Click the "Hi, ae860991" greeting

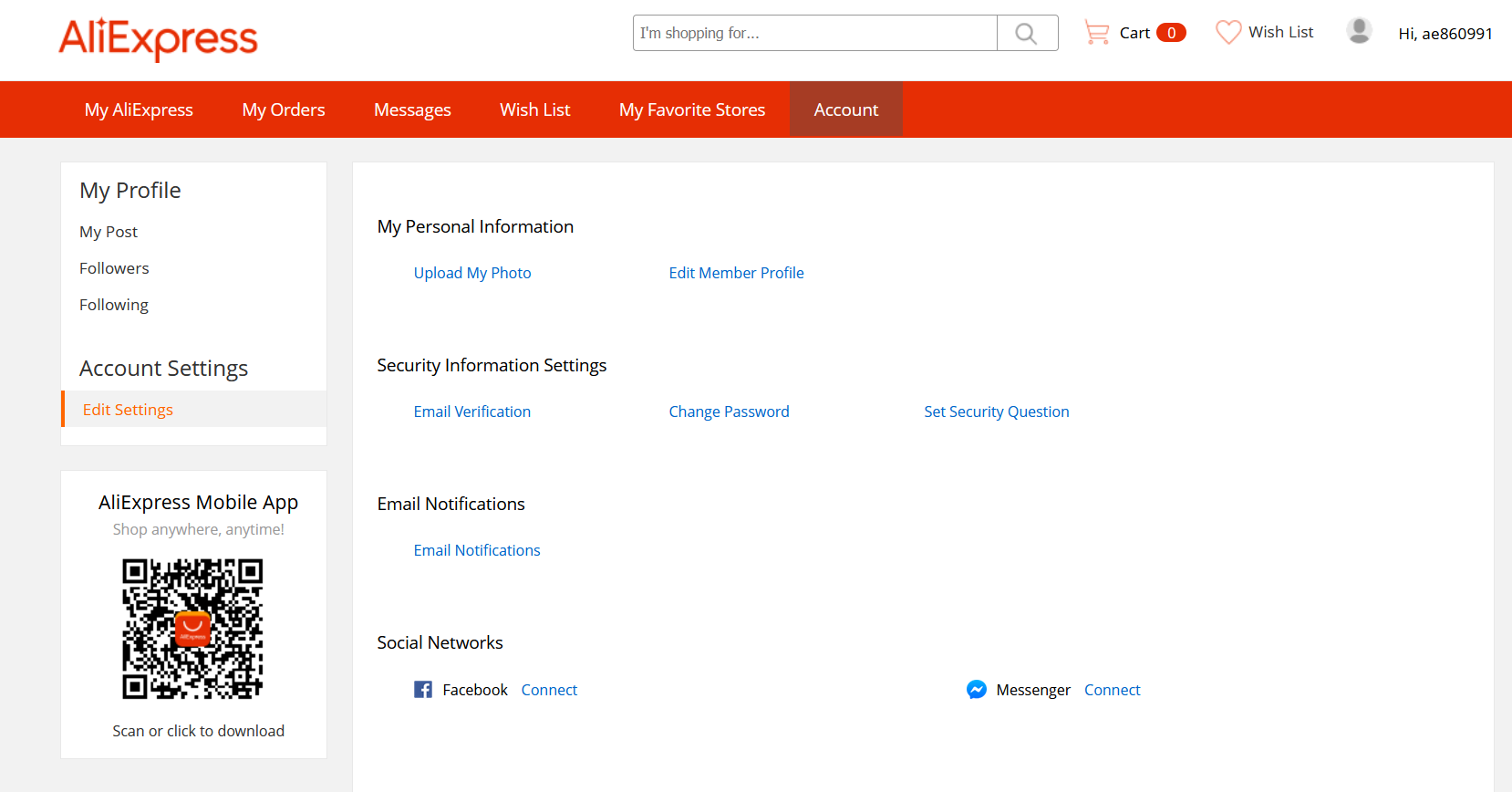tap(1445, 34)
